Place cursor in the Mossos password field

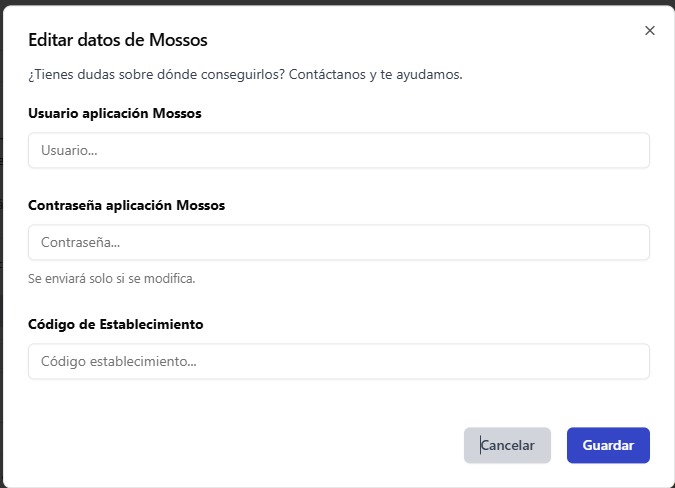339,242
